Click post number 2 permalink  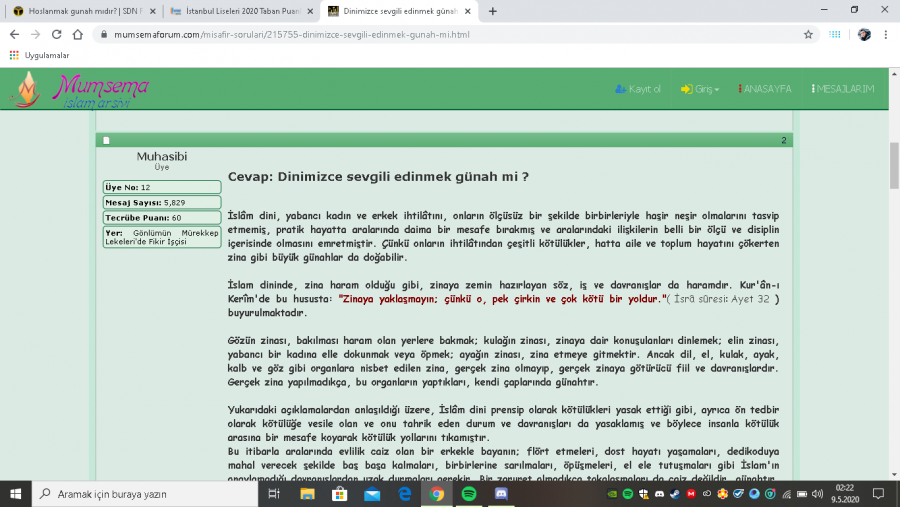783,141
